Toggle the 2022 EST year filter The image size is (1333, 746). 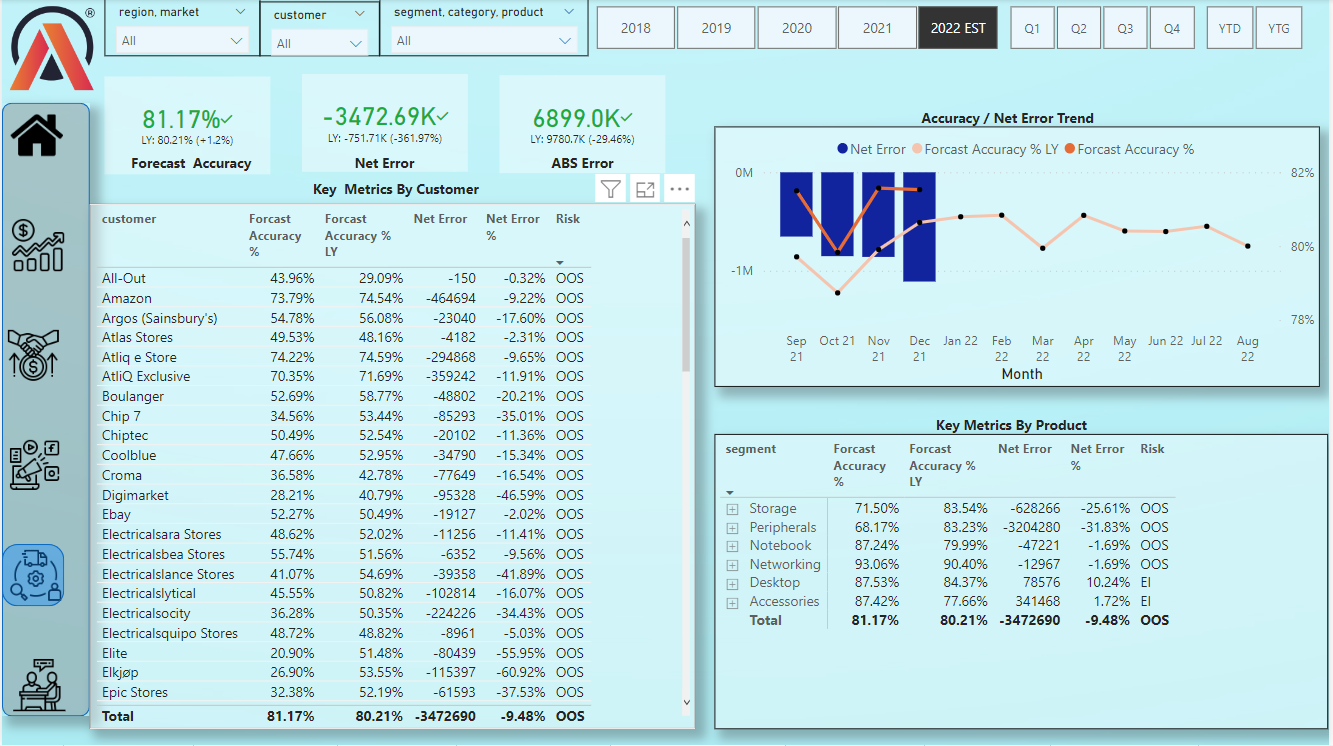(x=957, y=27)
